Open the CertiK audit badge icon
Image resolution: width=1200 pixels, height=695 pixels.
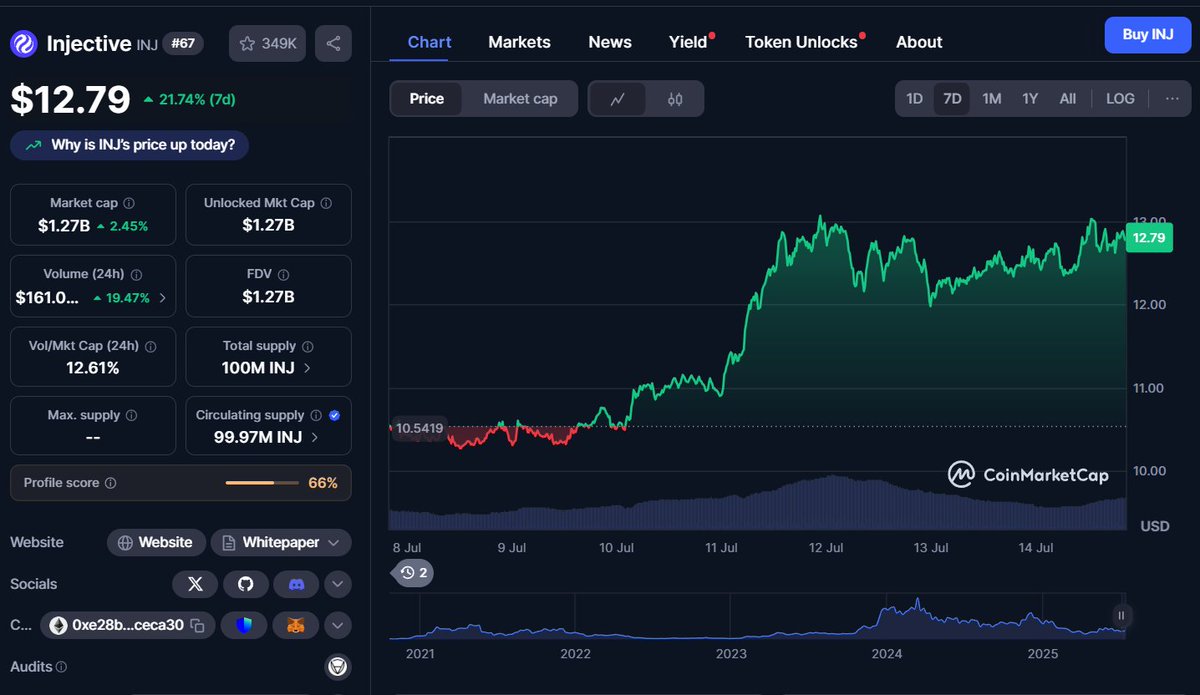338,667
